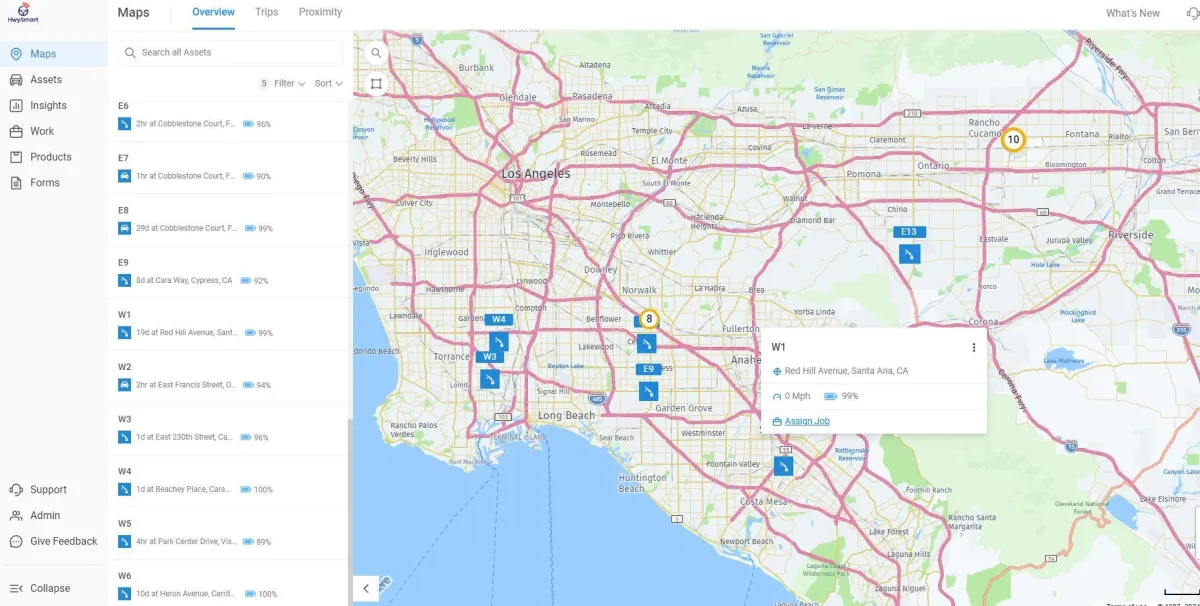
Task: Click the W4 asset marker on map
Action: [x=499, y=341]
